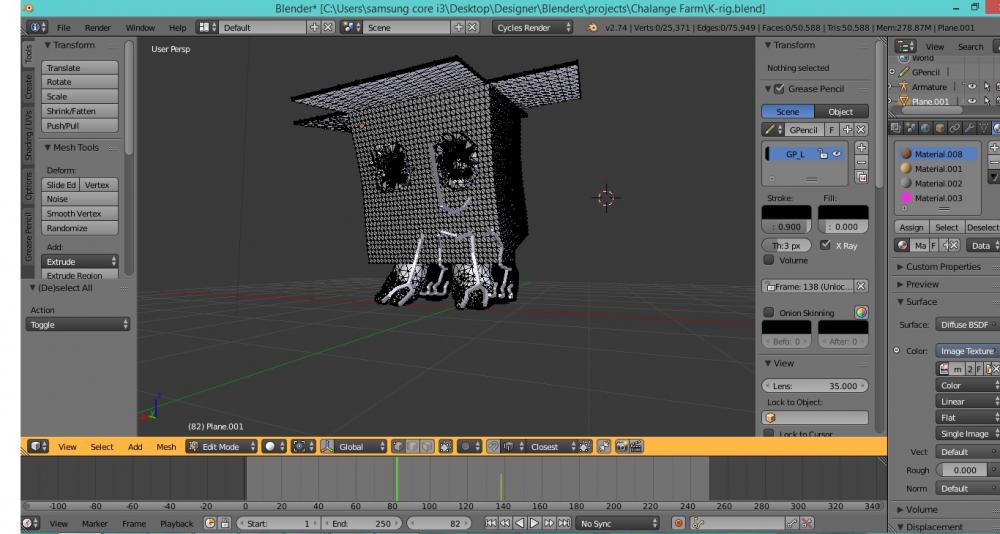Open the Mesh menu in the viewport header

[x=166, y=447]
